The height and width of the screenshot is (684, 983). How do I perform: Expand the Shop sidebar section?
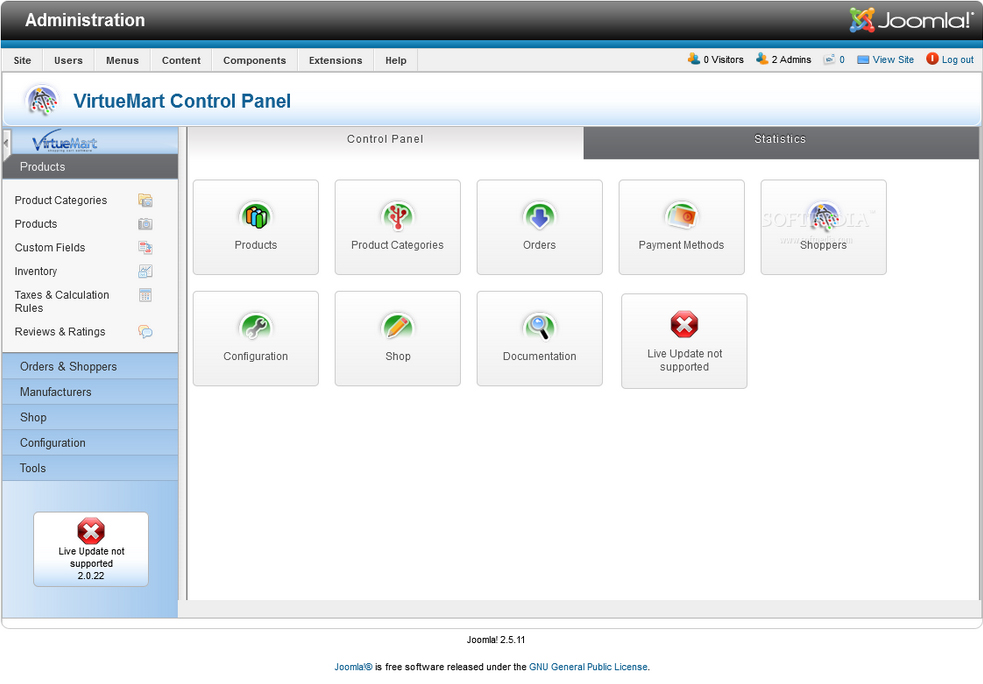pos(90,418)
